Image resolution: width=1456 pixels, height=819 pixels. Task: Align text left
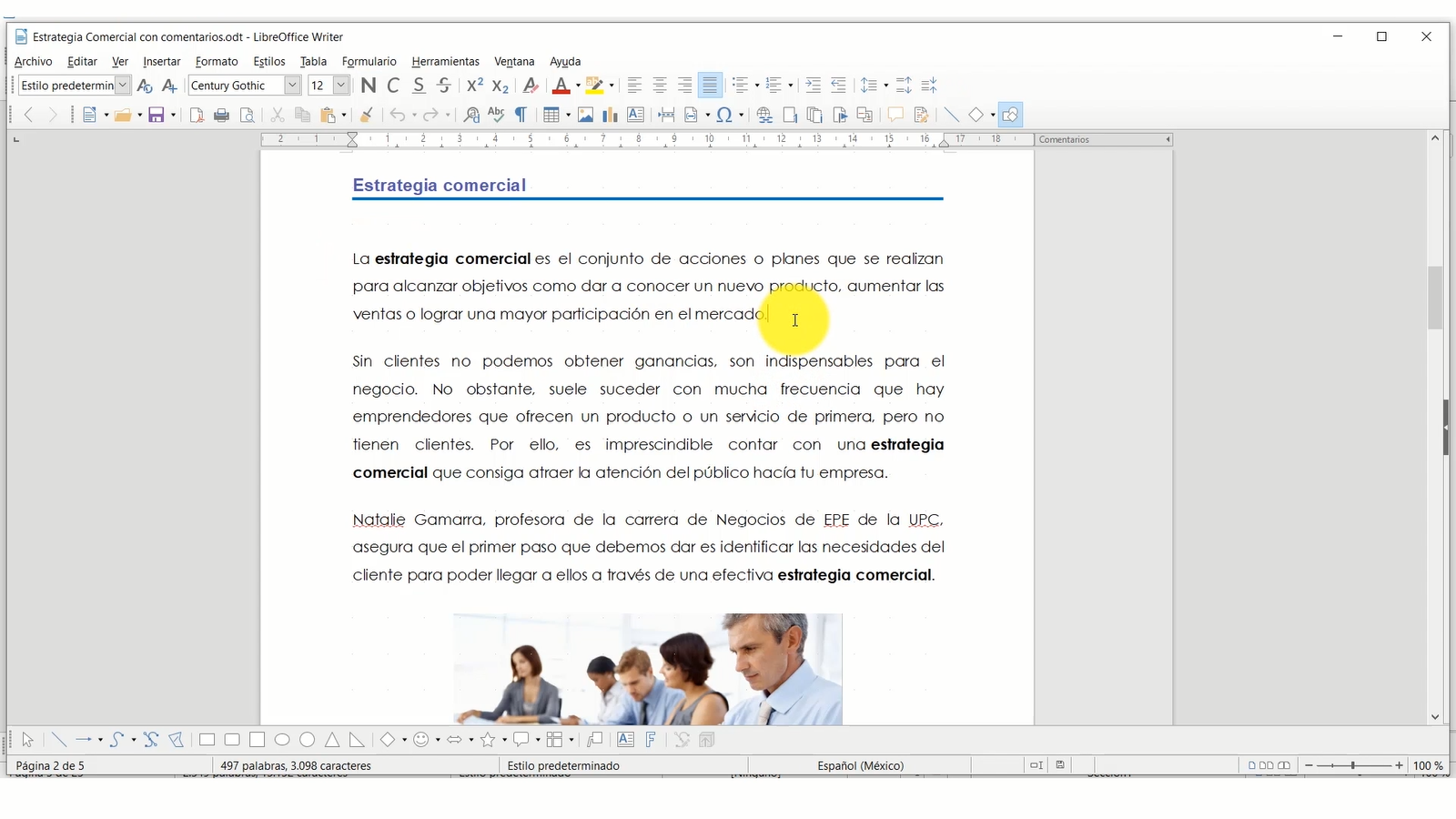coord(634,86)
